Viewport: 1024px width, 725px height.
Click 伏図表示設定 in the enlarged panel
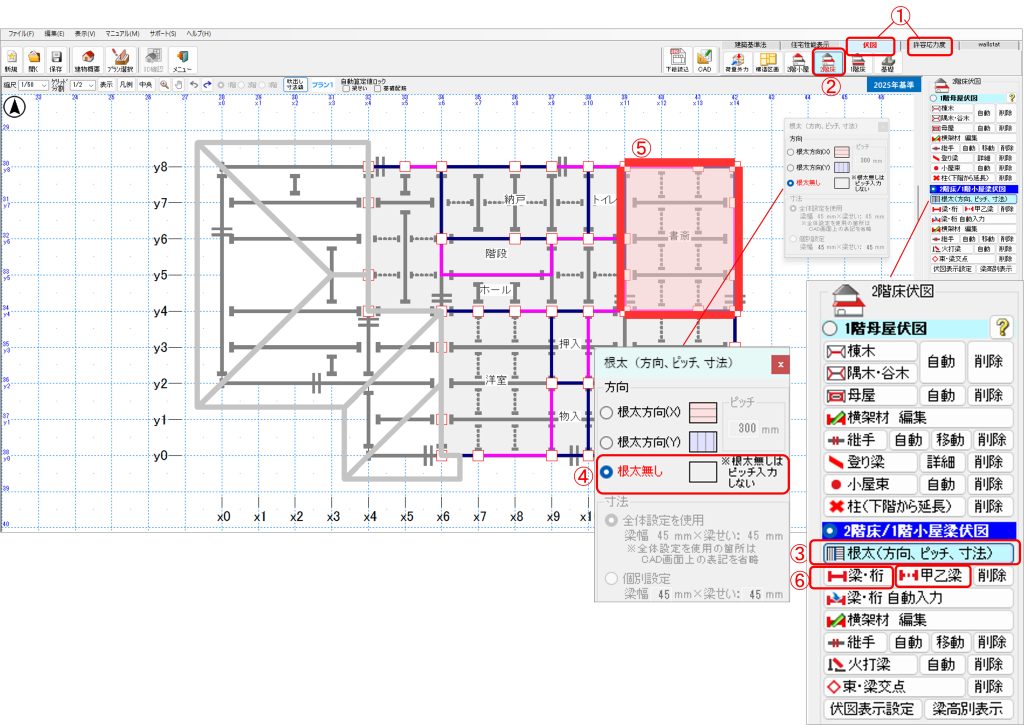click(872, 709)
